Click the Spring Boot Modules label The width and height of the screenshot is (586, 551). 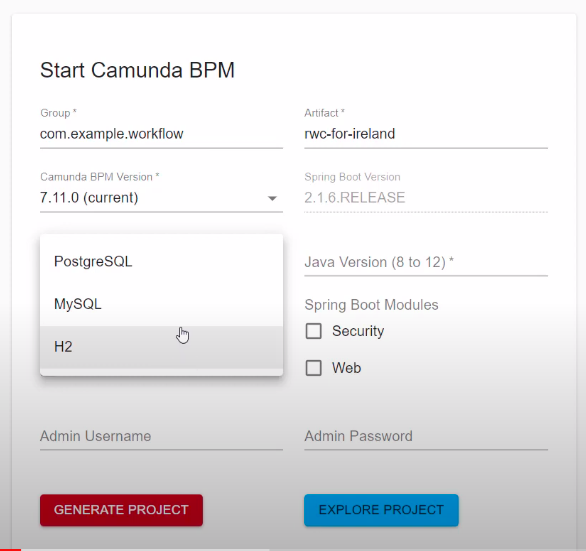coord(371,305)
